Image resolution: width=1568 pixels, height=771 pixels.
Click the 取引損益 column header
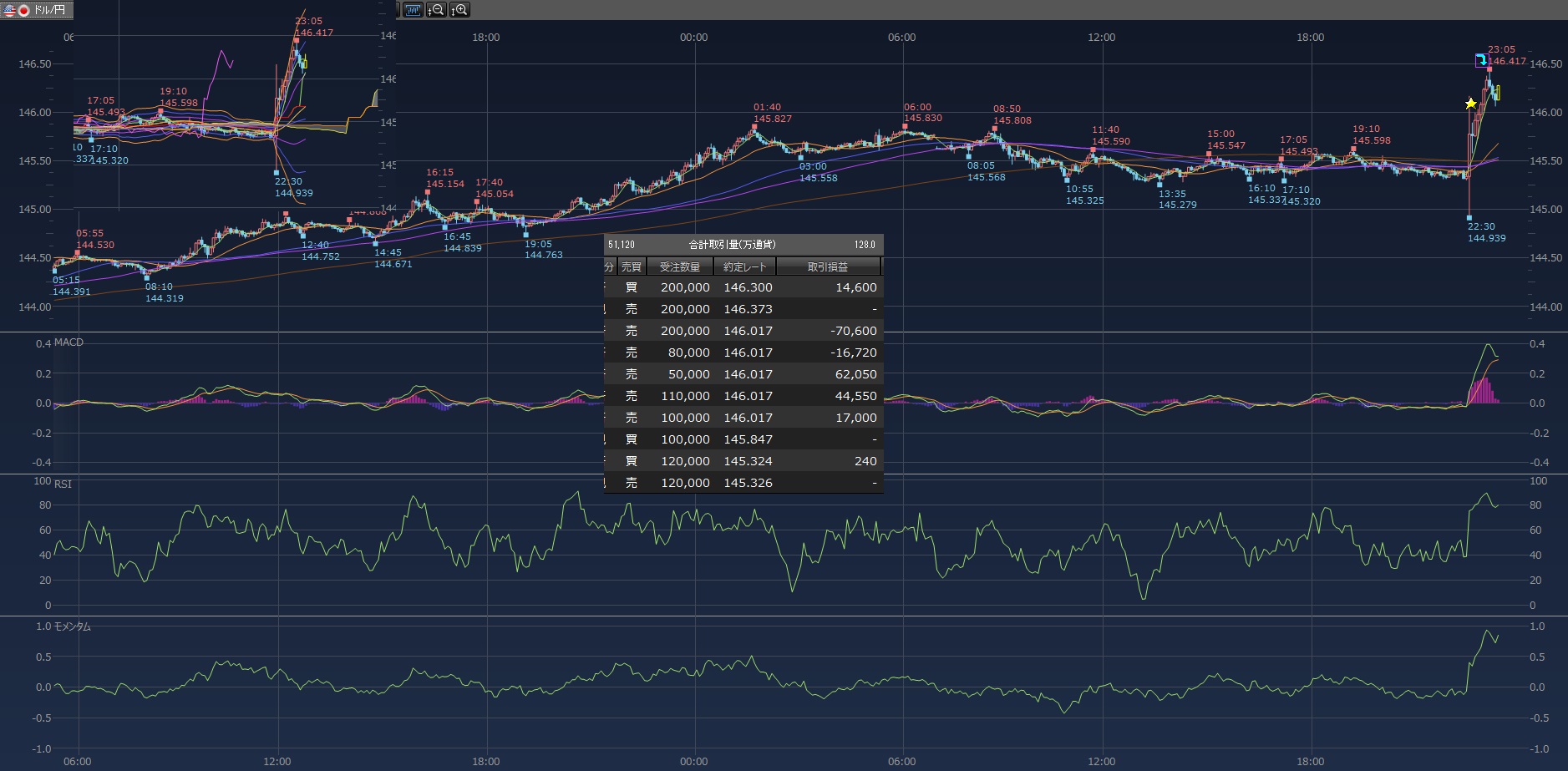[828, 266]
